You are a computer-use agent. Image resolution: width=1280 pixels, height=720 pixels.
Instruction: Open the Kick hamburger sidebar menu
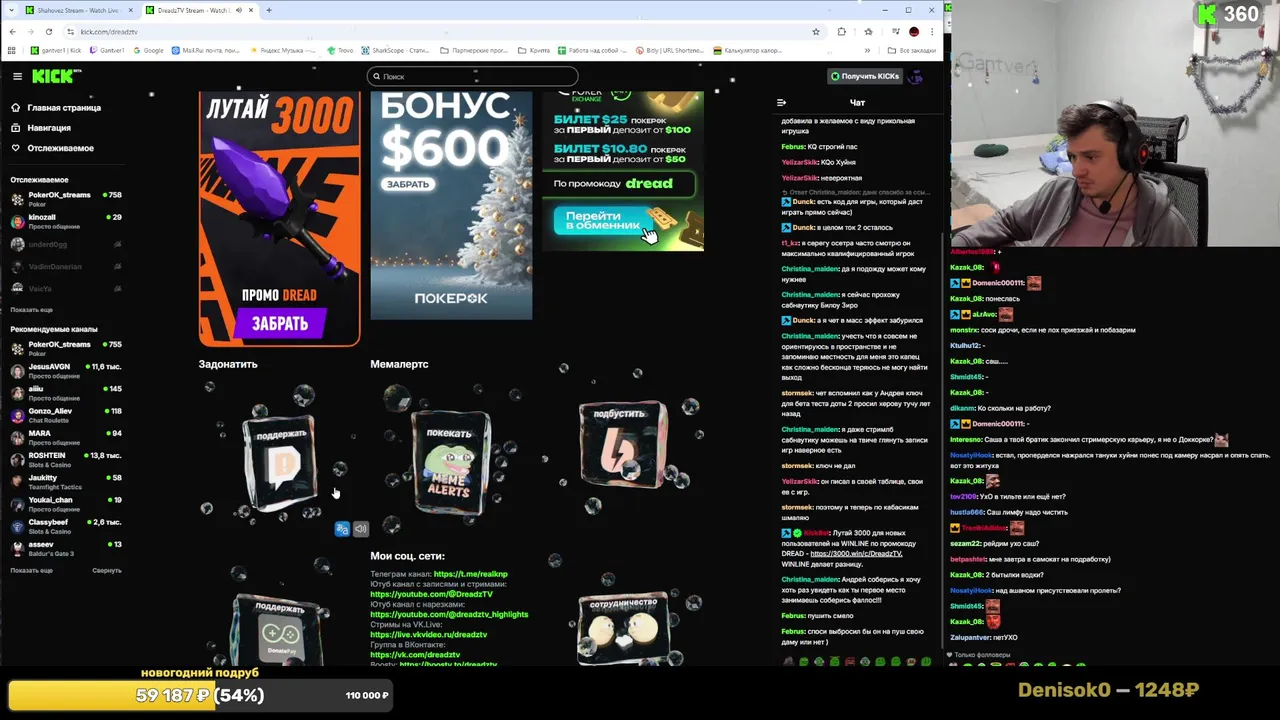coord(17,76)
